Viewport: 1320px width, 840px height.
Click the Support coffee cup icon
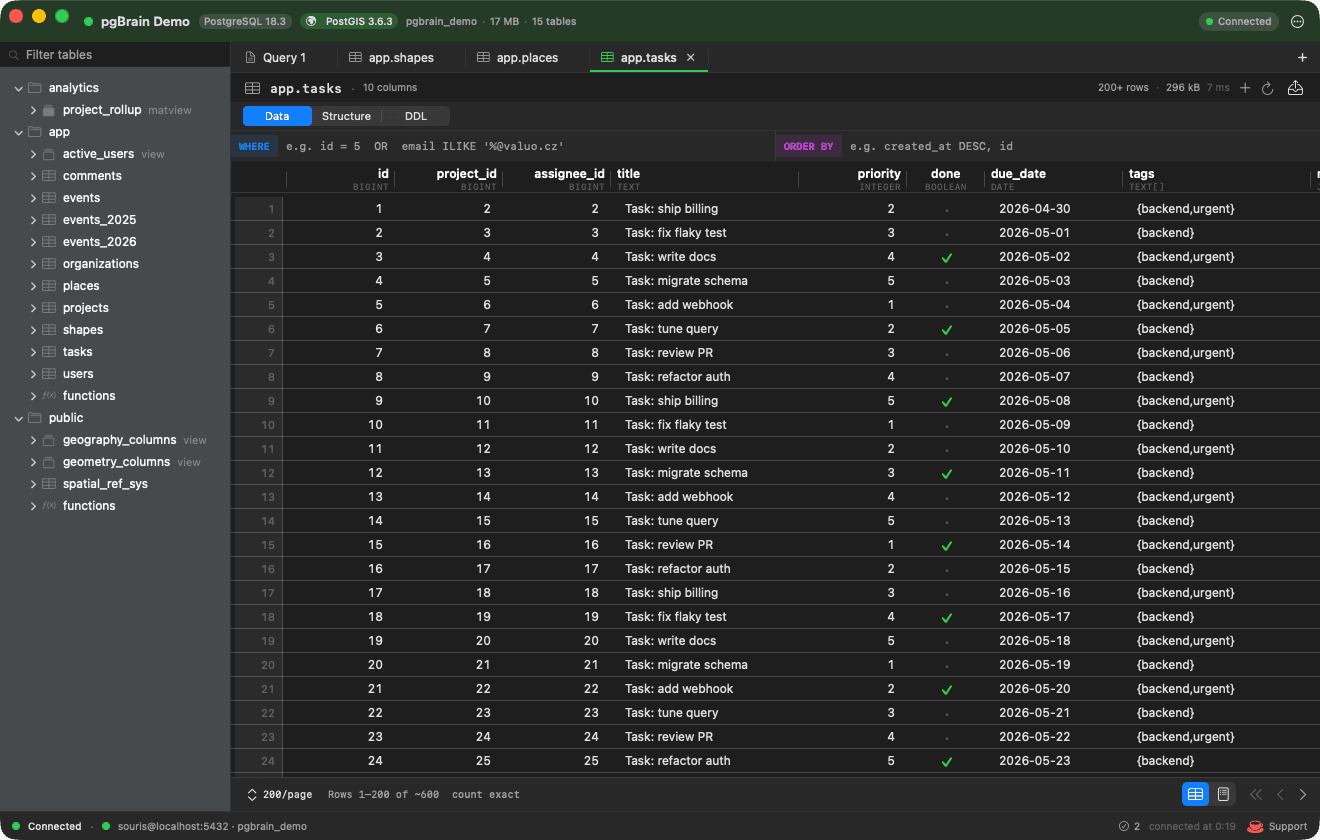1255,826
